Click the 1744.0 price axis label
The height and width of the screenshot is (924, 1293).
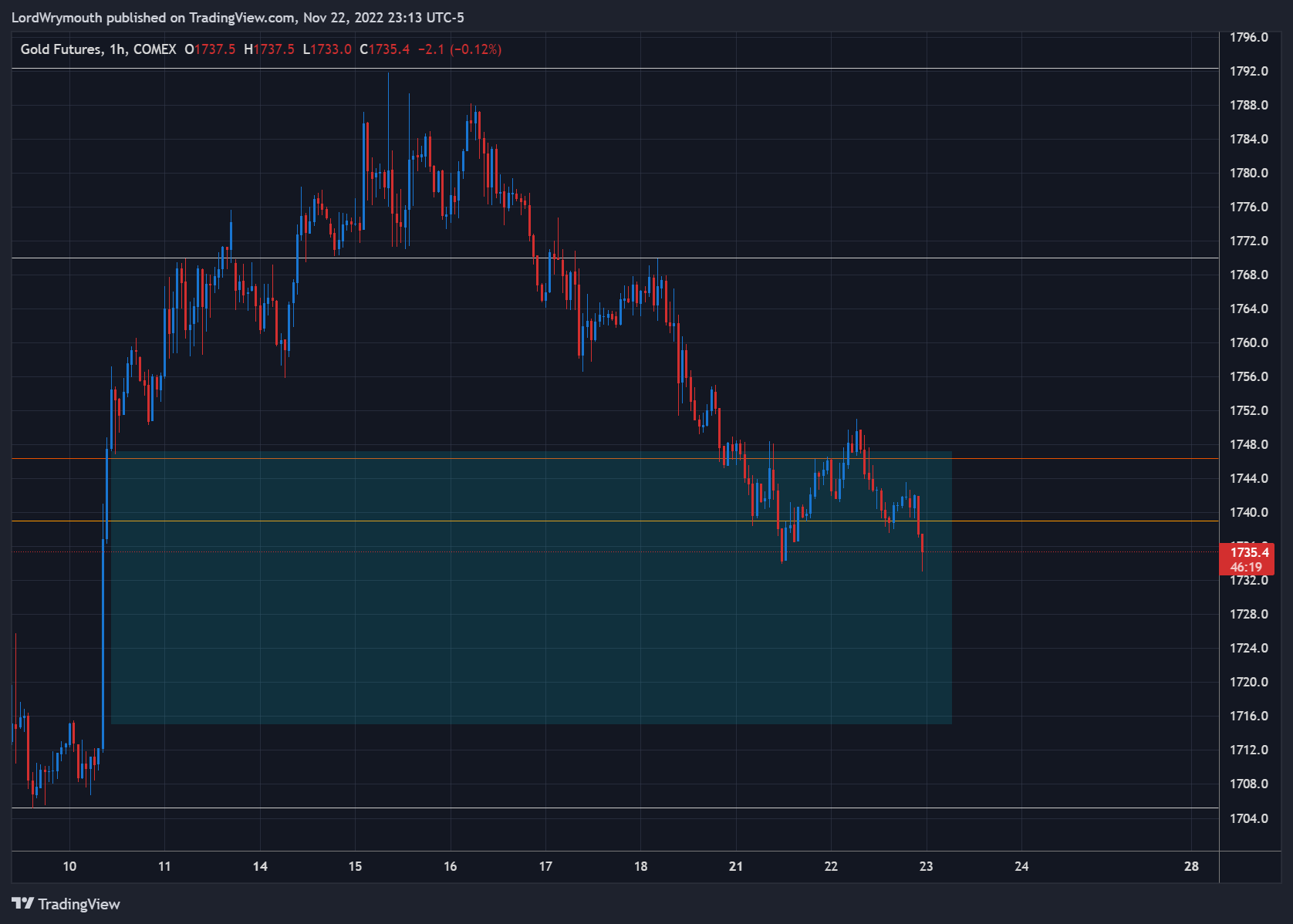point(1249,478)
